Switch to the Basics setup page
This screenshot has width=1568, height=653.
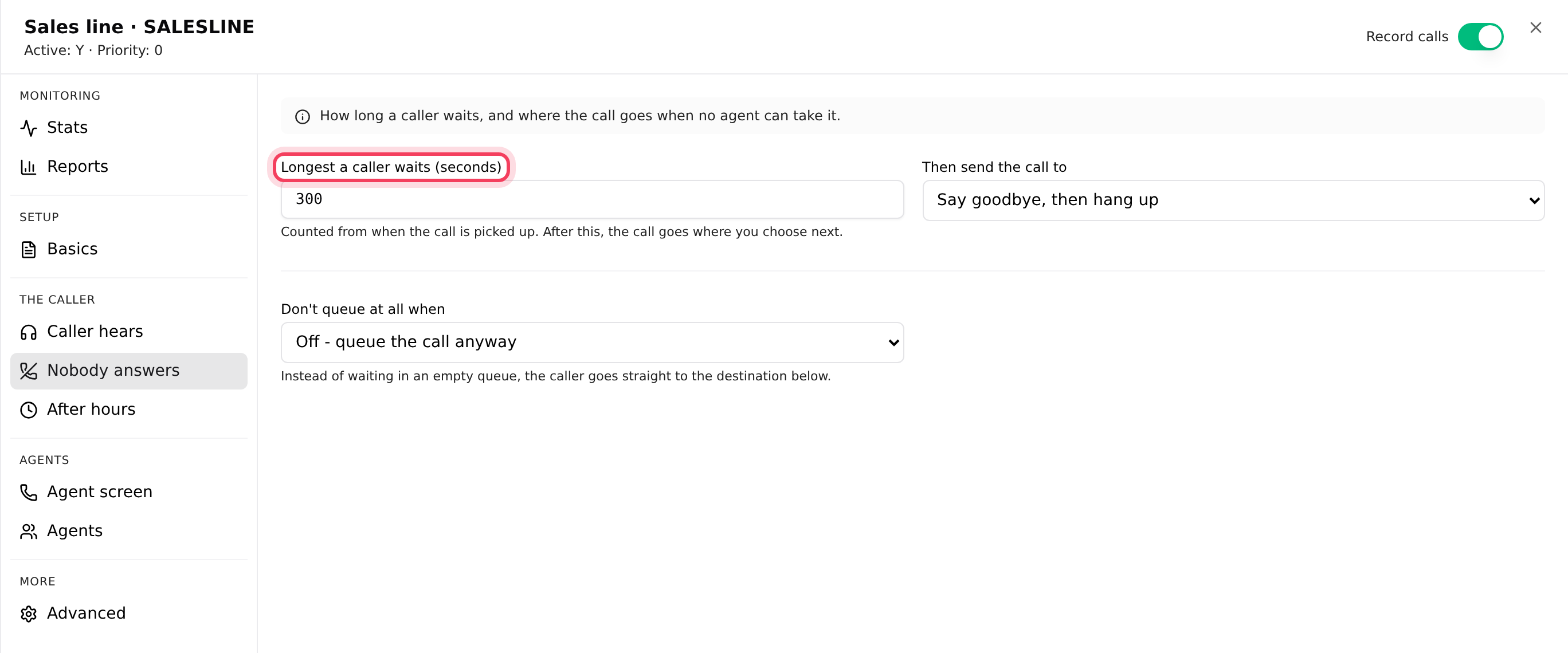point(129,250)
